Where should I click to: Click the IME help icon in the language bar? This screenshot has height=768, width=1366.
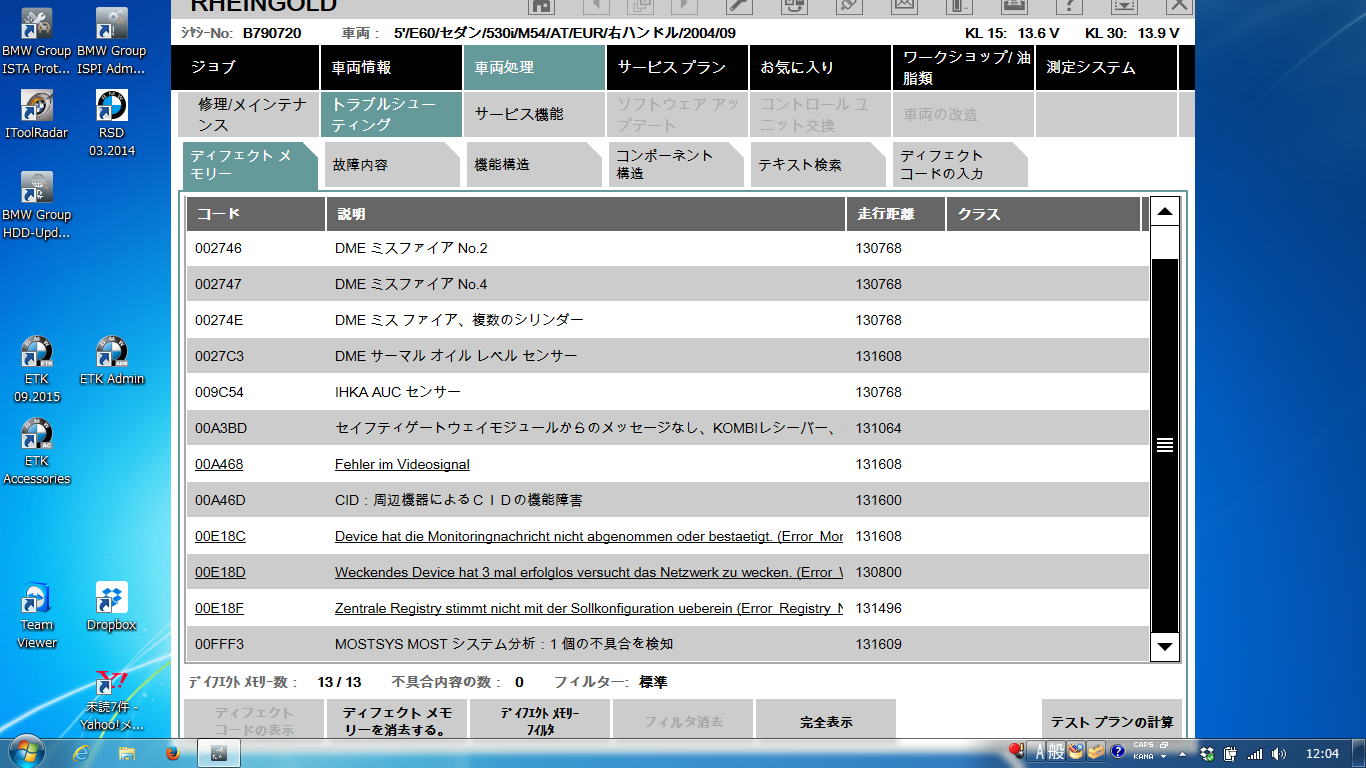(x=1118, y=751)
